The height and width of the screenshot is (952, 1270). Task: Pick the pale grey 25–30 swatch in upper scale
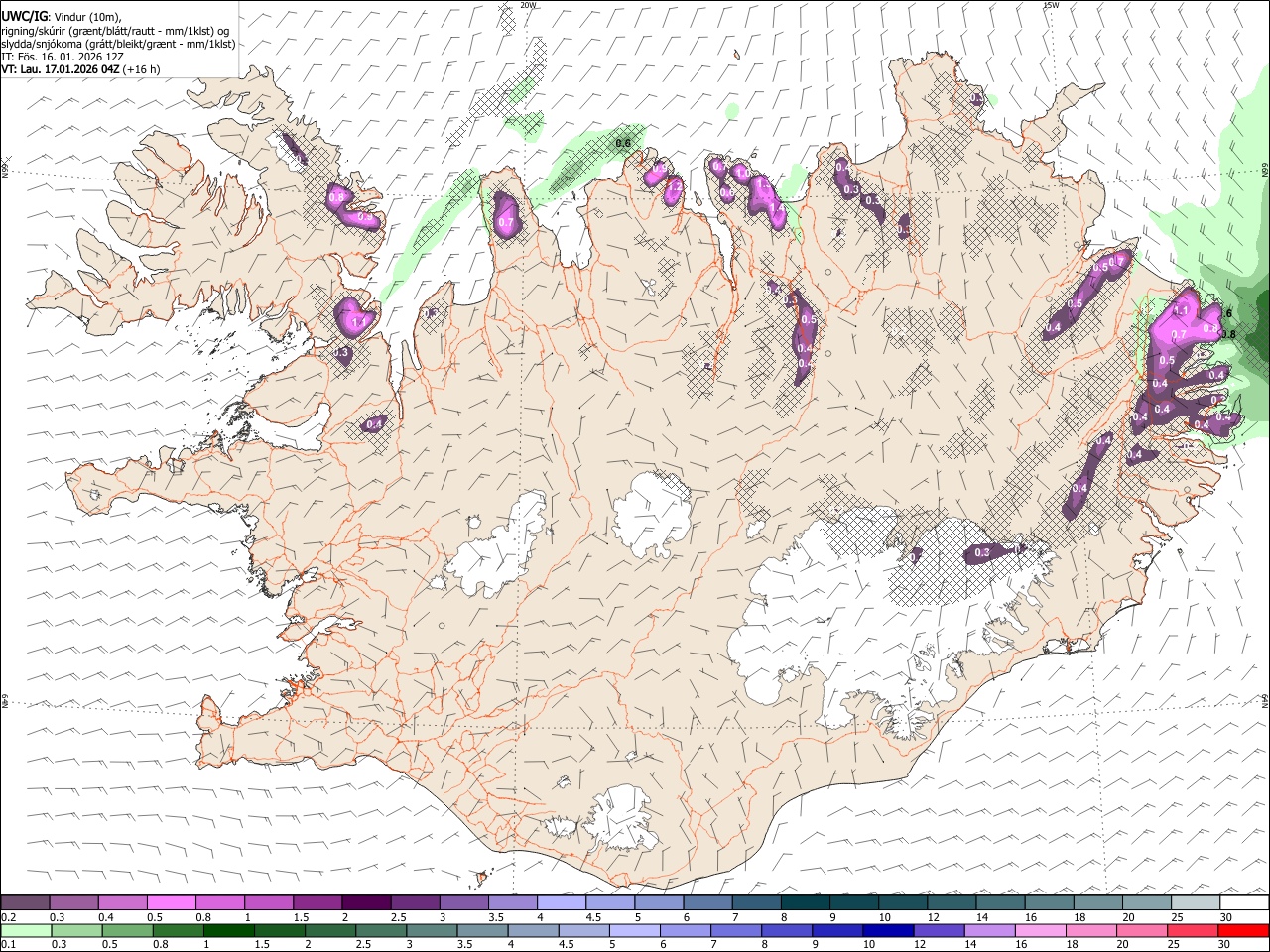(1195, 903)
